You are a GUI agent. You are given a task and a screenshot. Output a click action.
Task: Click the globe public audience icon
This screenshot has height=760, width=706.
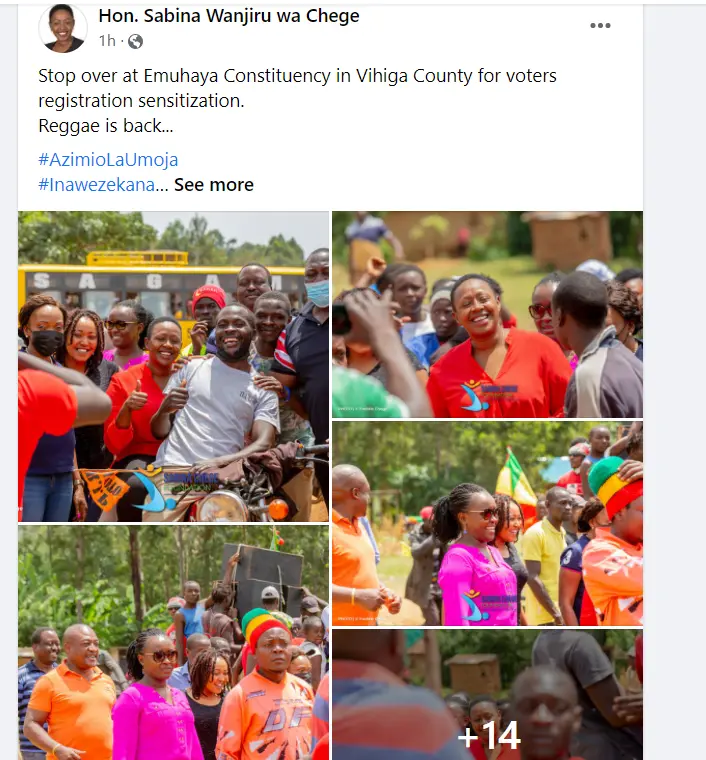click(135, 42)
